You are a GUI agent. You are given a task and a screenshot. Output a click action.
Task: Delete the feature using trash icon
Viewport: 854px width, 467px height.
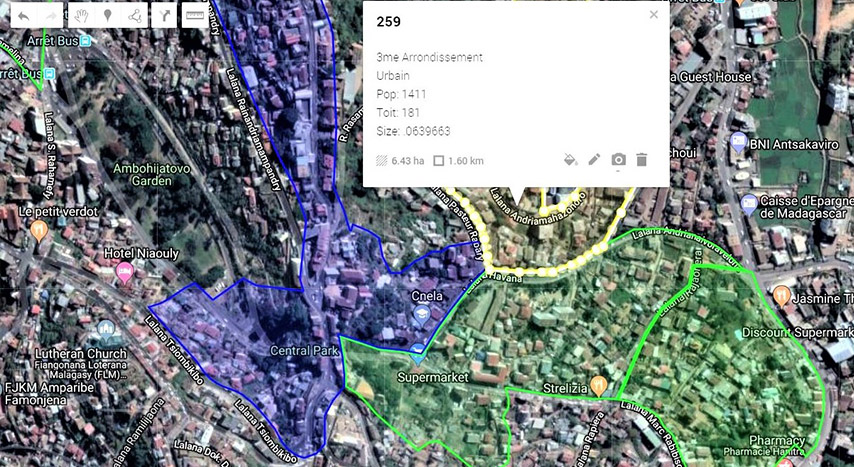(642, 160)
